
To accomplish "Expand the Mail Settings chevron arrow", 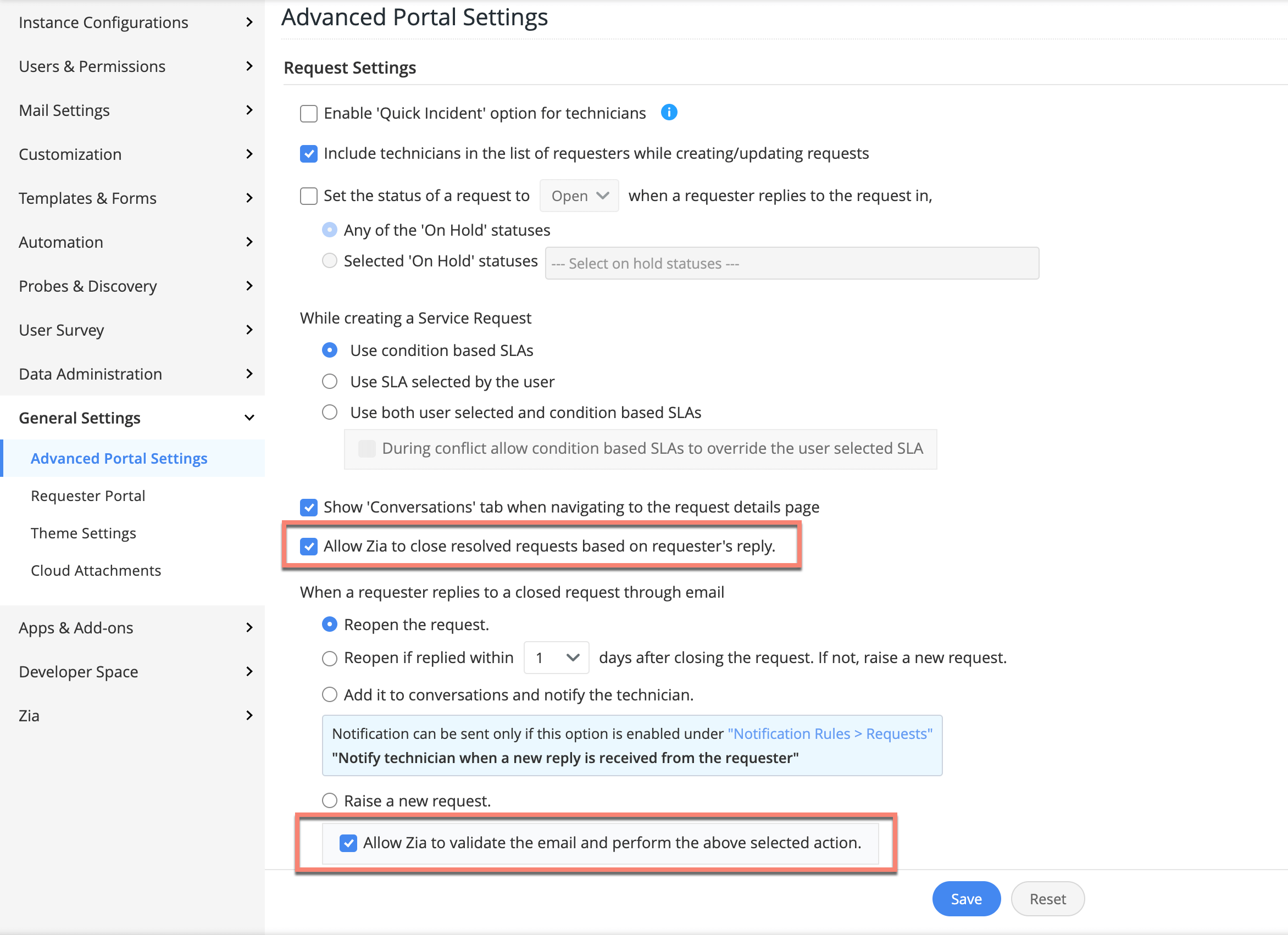I will tap(249, 110).
